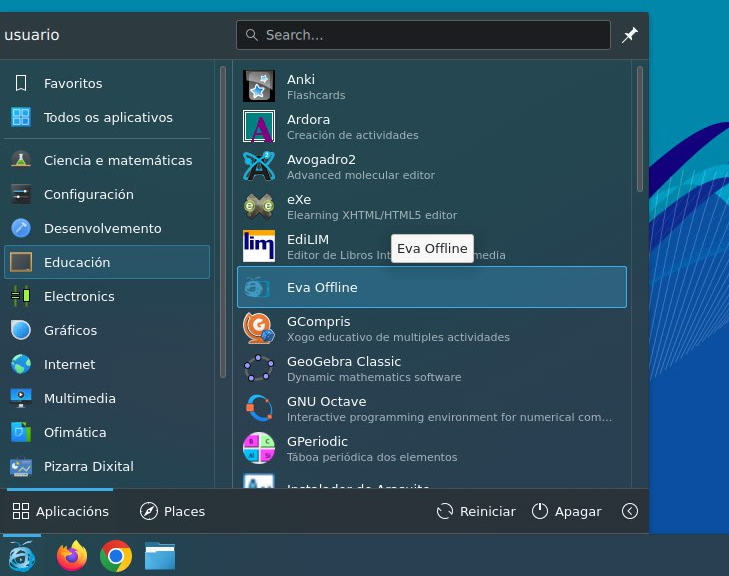Click the Reiniciar button
This screenshot has height=576, width=729.
pyautogui.click(x=476, y=511)
